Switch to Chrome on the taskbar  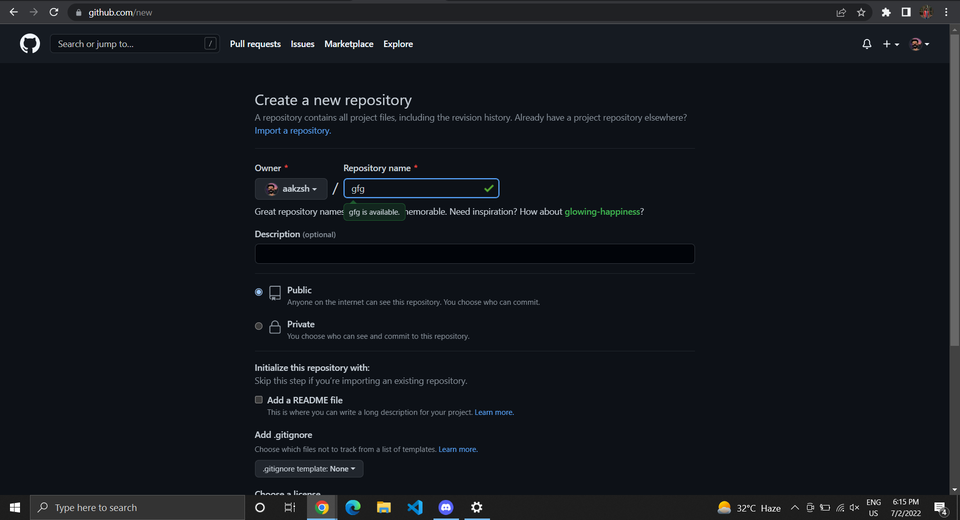pos(321,507)
